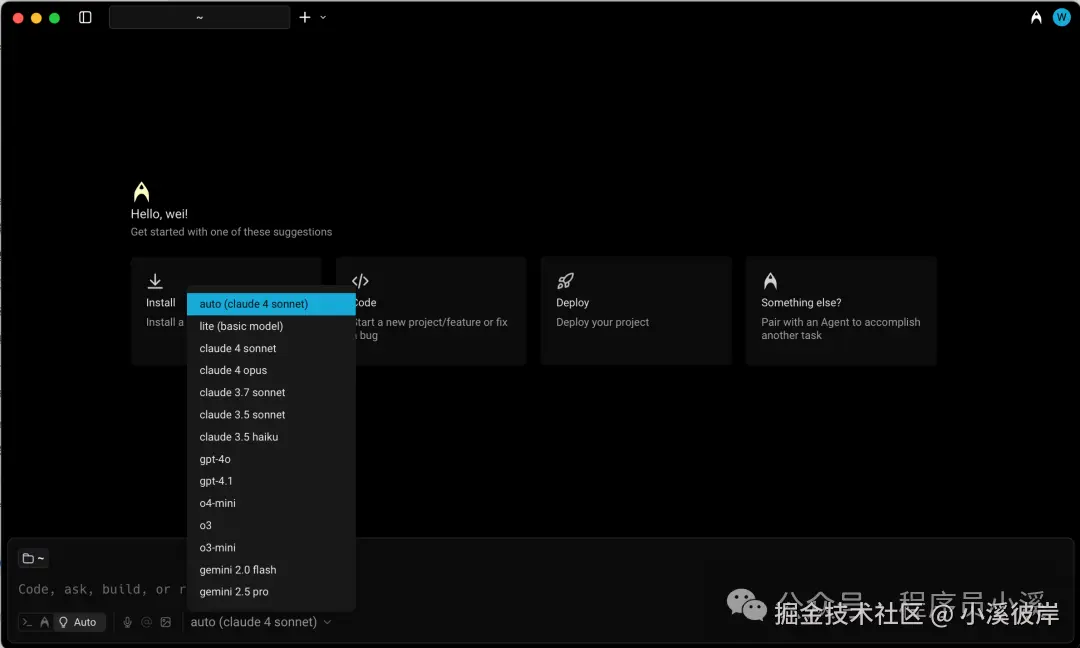Attach an image with picture icon
This screenshot has width=1080, height=648.
165,622
